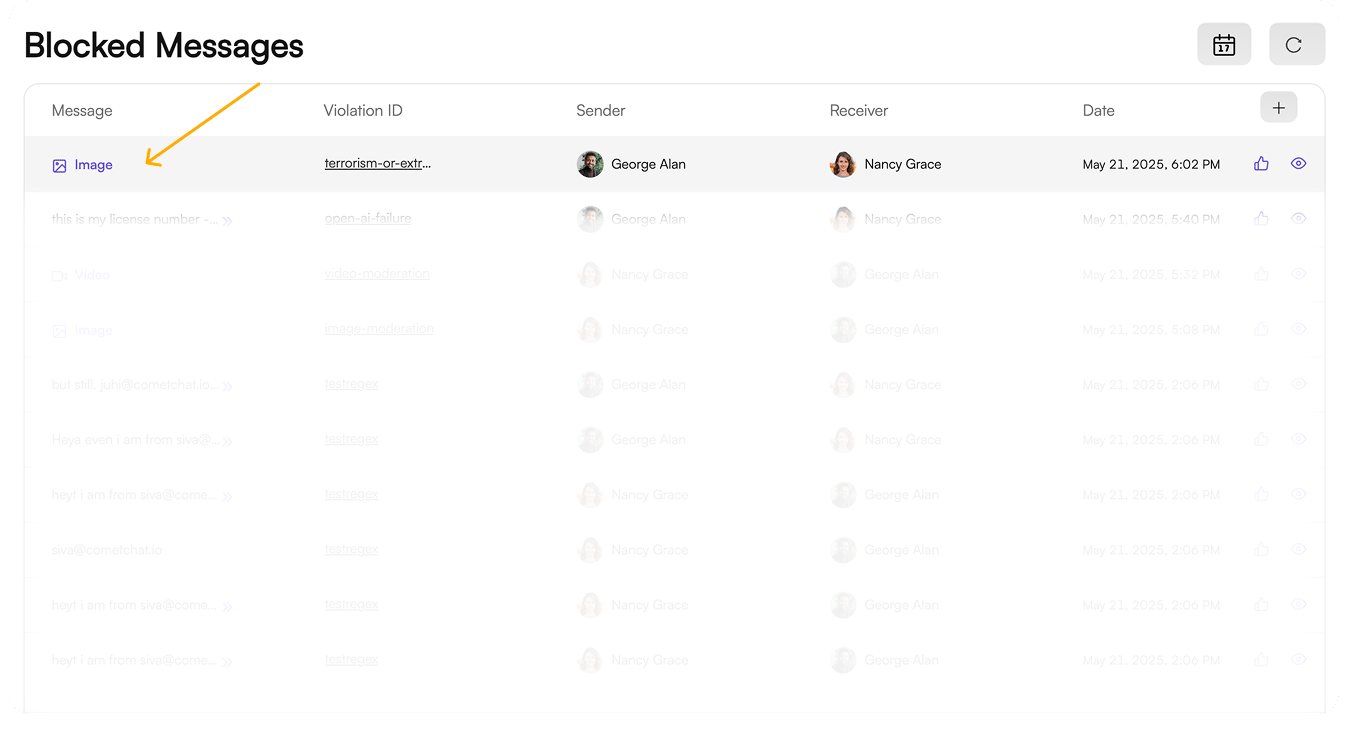The height and width of the screenshot is (739, 1348).
Task: Open the open-ai-failure violation link
Action: 368,219
